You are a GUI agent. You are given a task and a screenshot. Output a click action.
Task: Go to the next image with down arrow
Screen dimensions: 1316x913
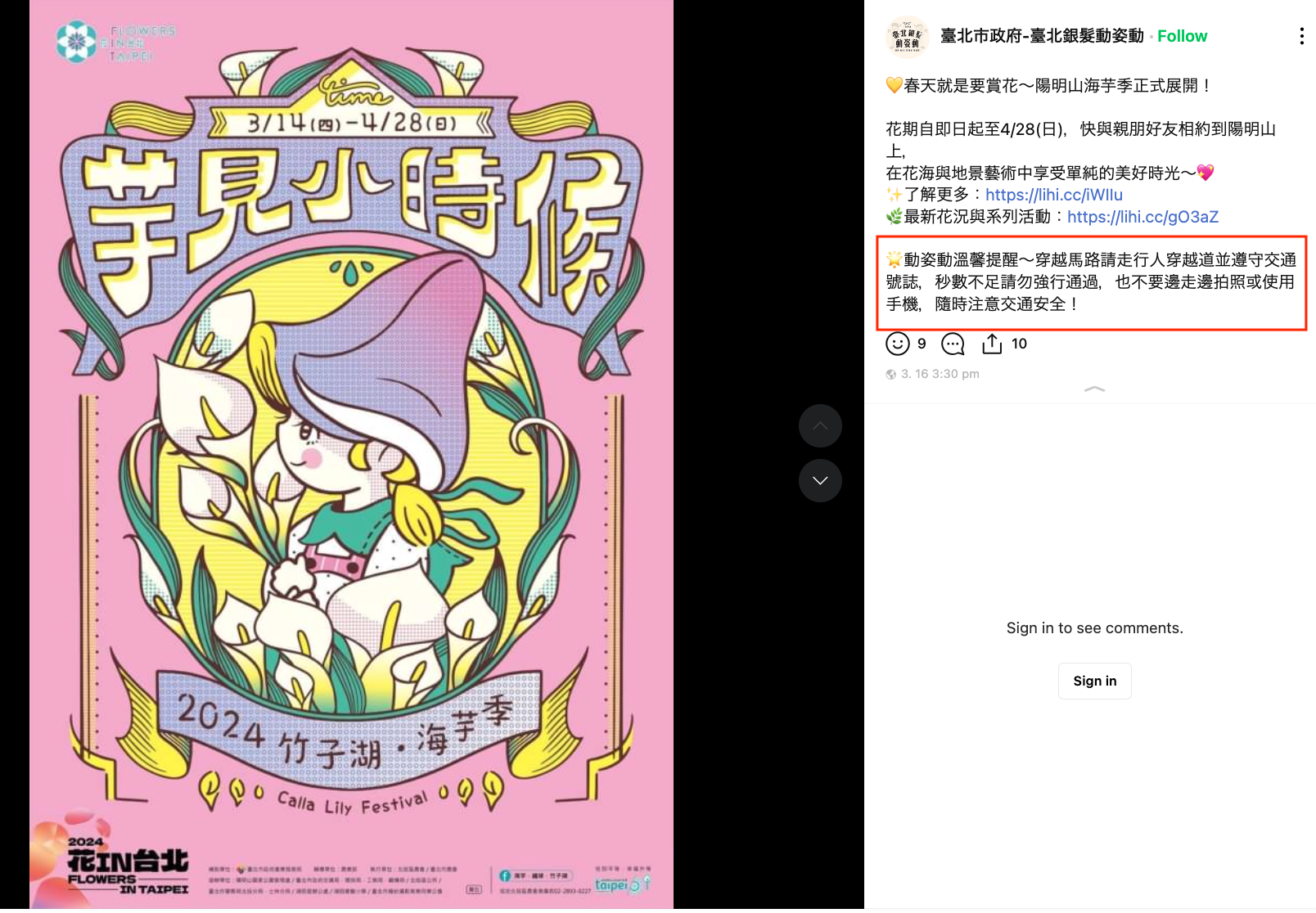click(820, 480)
